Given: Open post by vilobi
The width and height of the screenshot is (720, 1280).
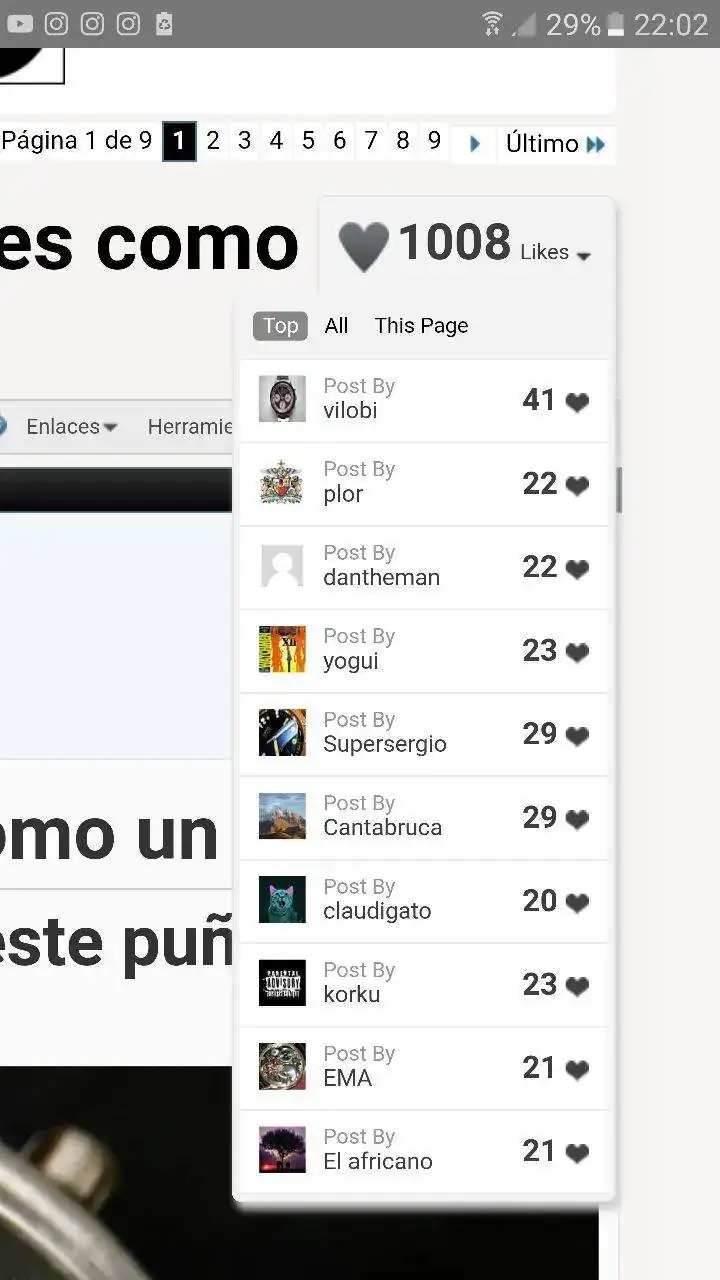Looking at the screenshot, I should tap(424, 400).
